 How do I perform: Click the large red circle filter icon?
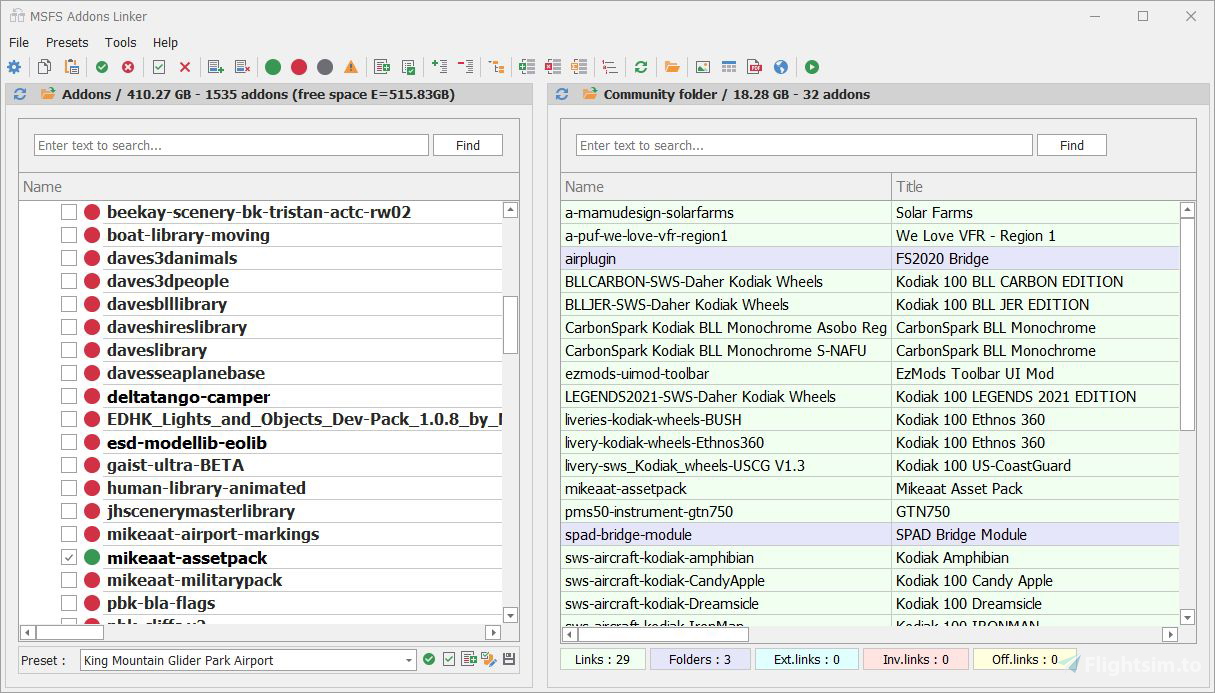[299, 67]
